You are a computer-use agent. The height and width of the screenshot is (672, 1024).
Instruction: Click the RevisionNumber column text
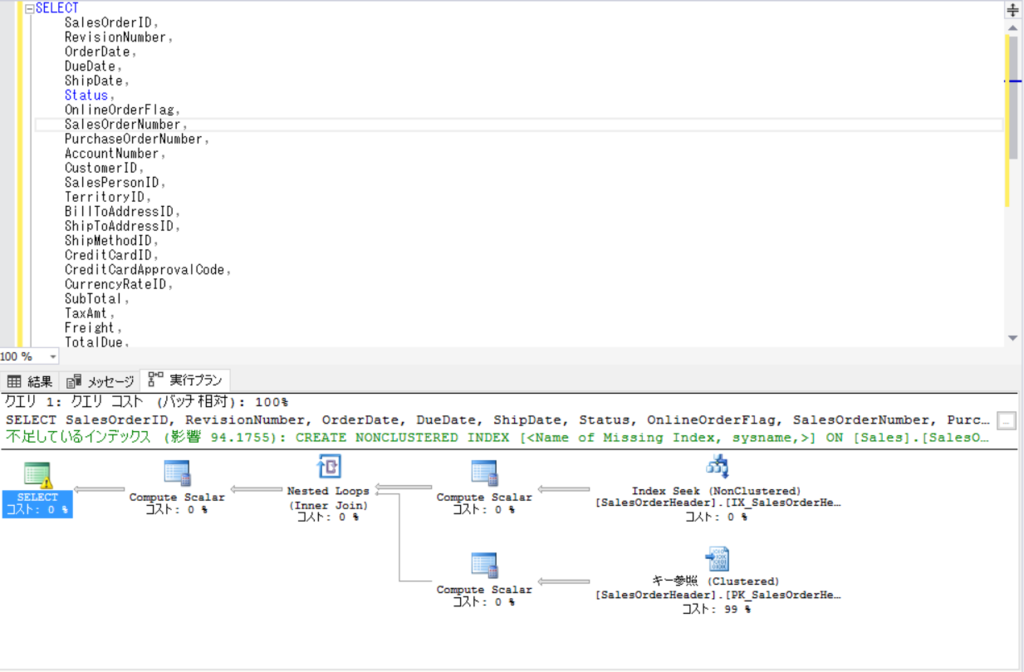116,37
